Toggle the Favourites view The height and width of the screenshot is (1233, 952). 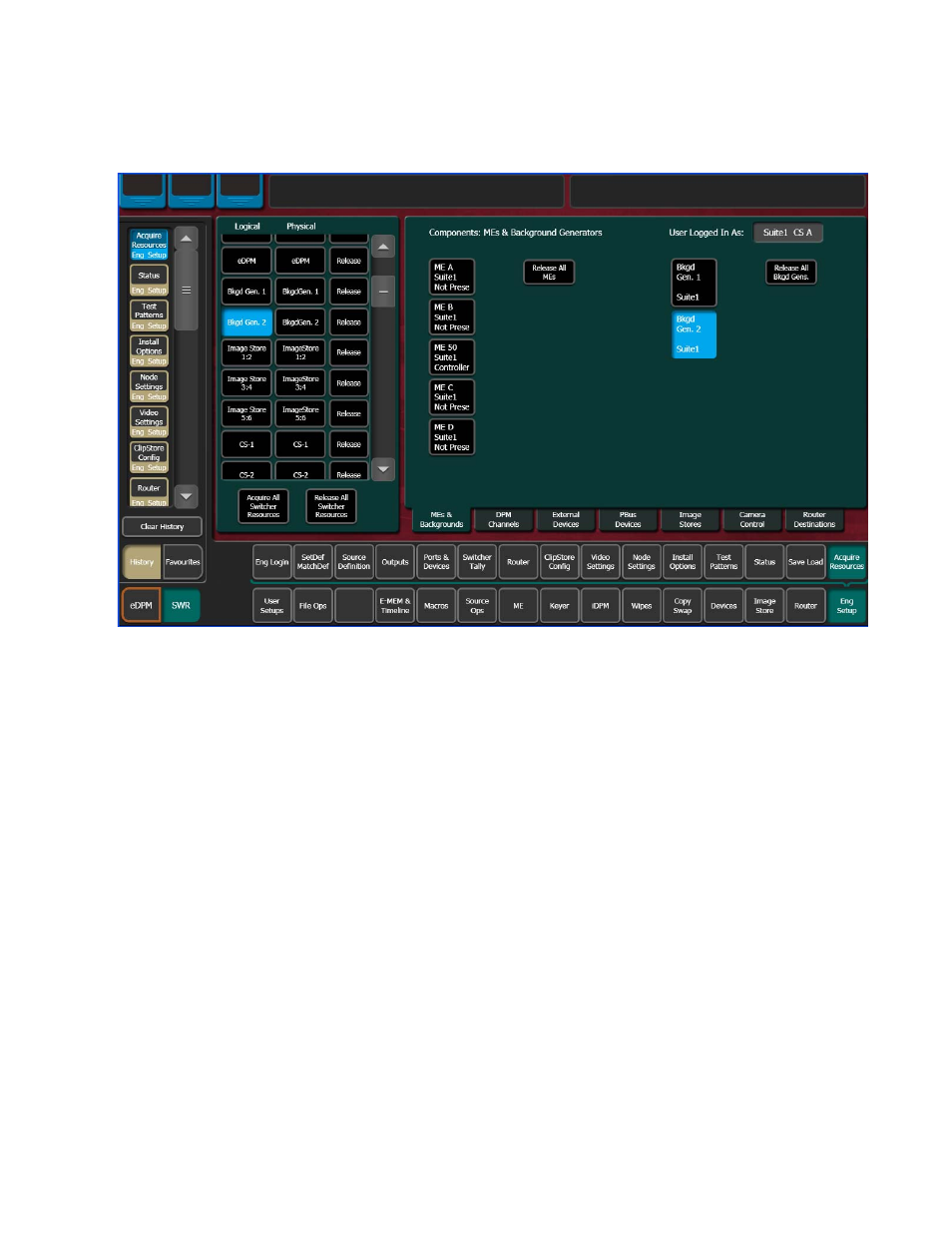183,562
